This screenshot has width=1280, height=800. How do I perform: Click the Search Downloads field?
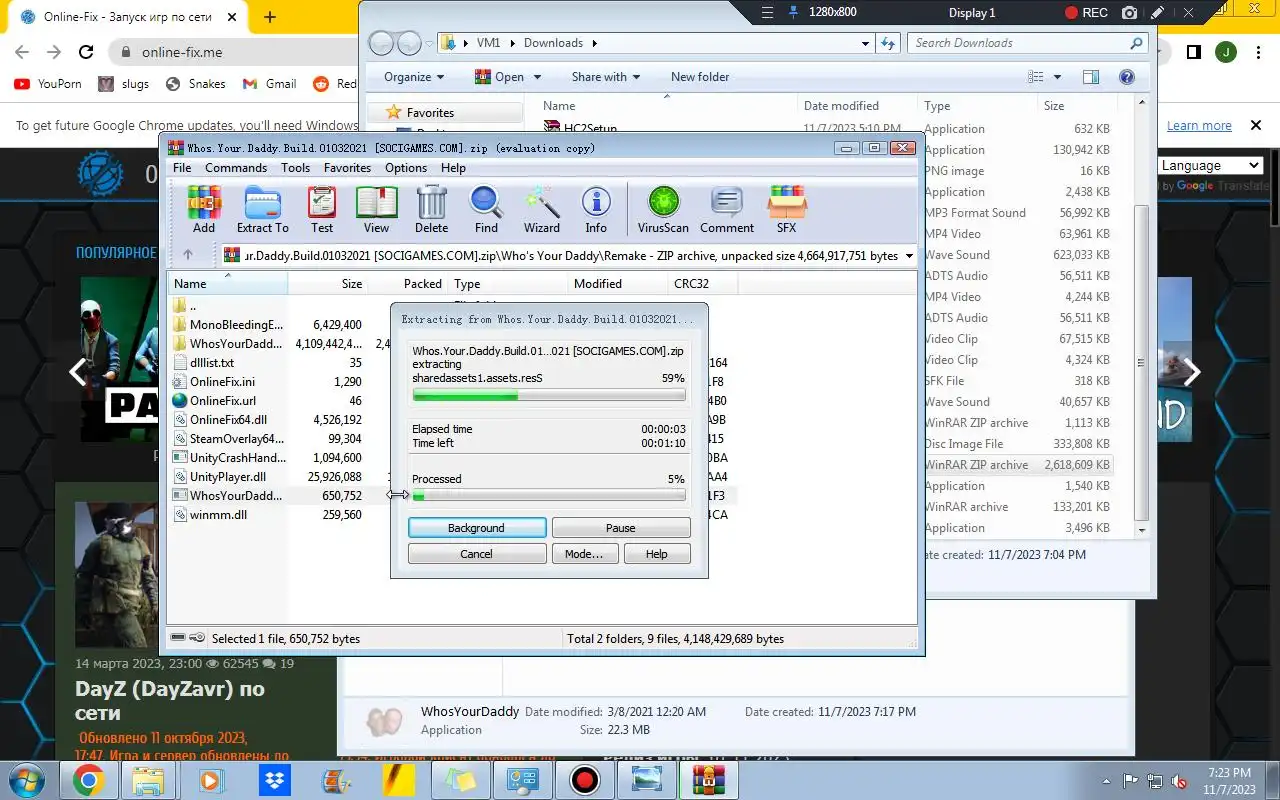point(1028,43)
